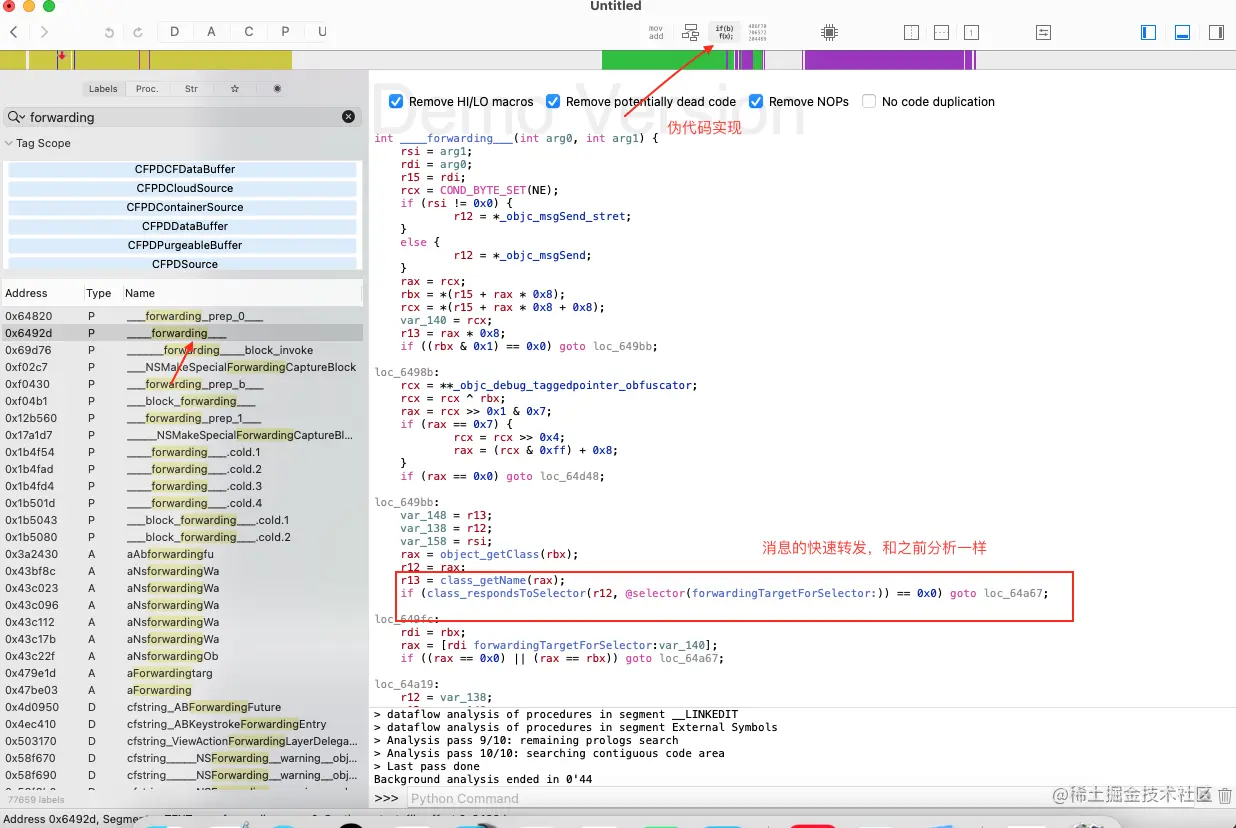The width and height of the screenshot is (1236, 828).
Task: Click the trash icon in console corner
Action: [1224, 796]
